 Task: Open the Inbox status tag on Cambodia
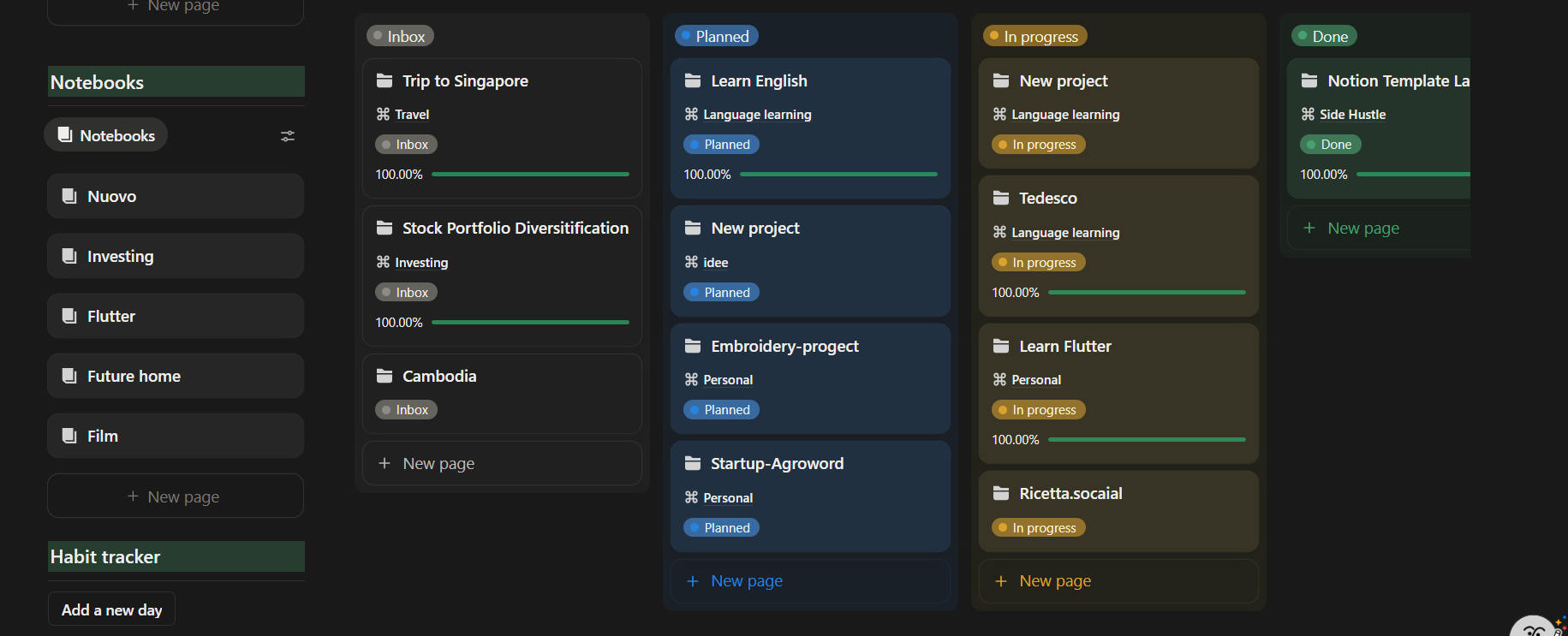(x=406, y=410)
